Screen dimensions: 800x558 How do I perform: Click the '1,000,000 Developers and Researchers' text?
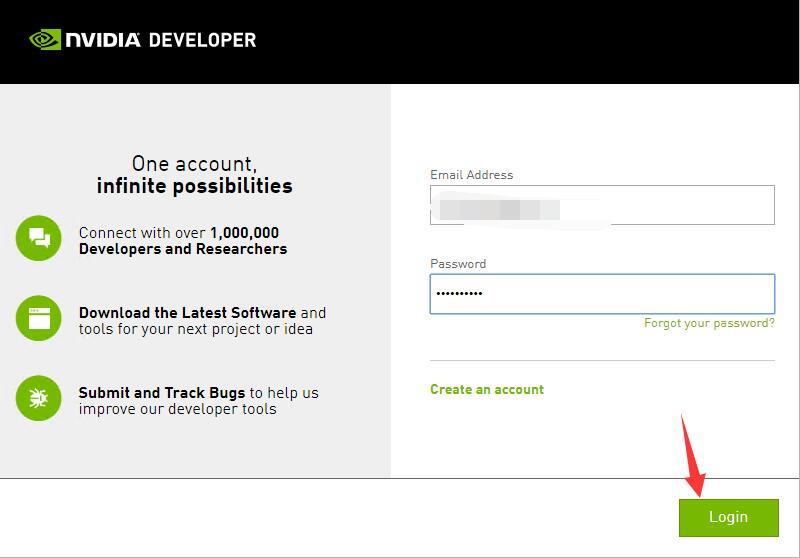pyautogui.click(x=183, y=241)
